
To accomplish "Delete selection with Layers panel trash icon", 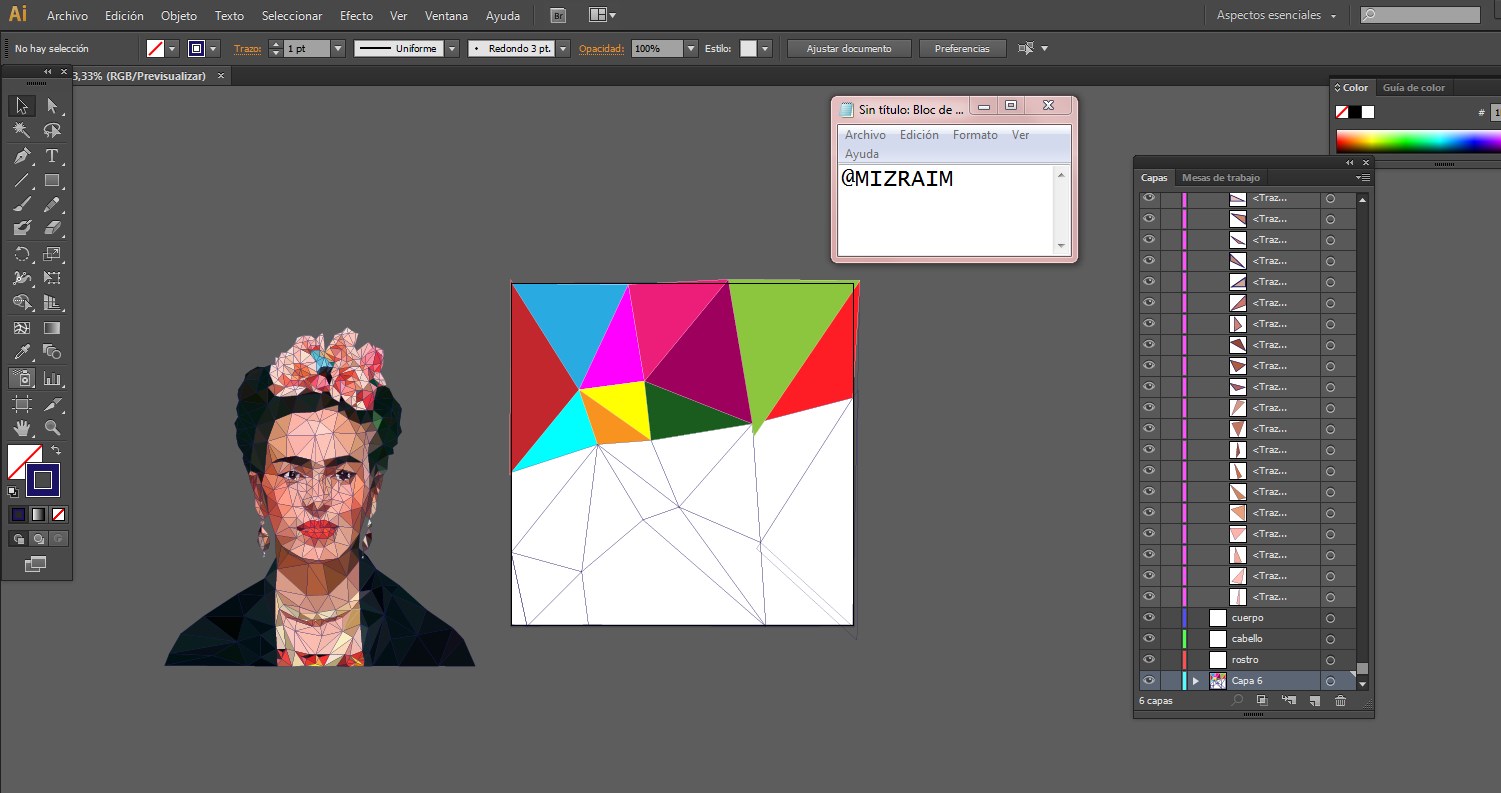I will tap(1340, 701).
